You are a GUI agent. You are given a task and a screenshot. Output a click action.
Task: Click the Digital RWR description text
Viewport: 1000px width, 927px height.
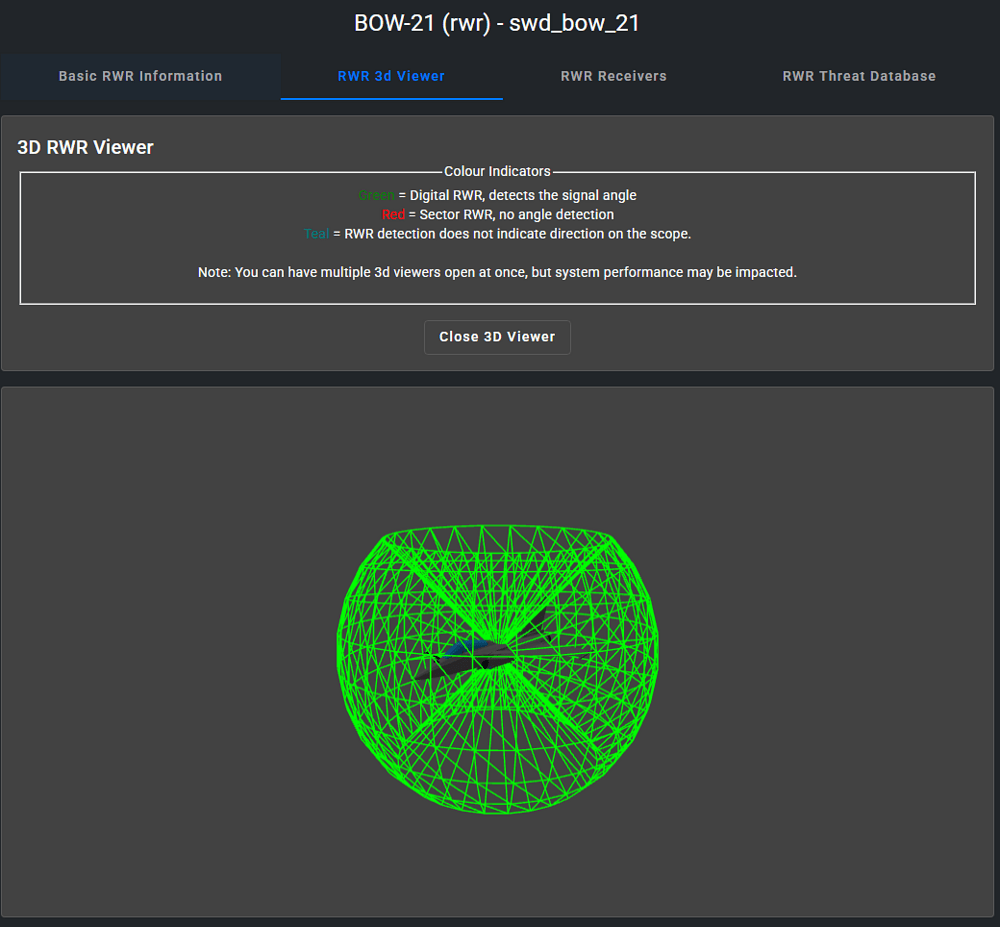point(523,196)
